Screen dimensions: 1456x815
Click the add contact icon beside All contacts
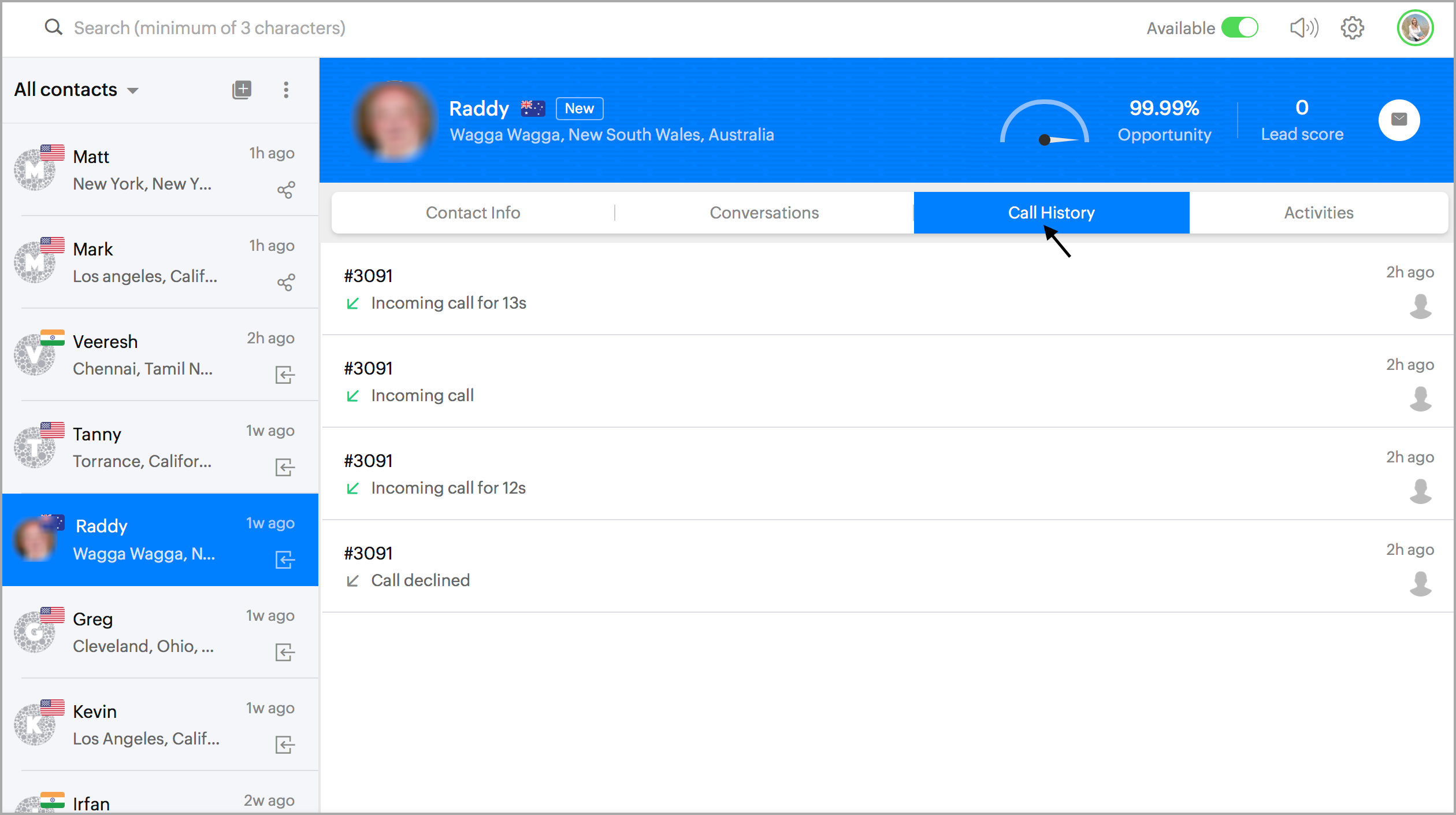point(242,90)
